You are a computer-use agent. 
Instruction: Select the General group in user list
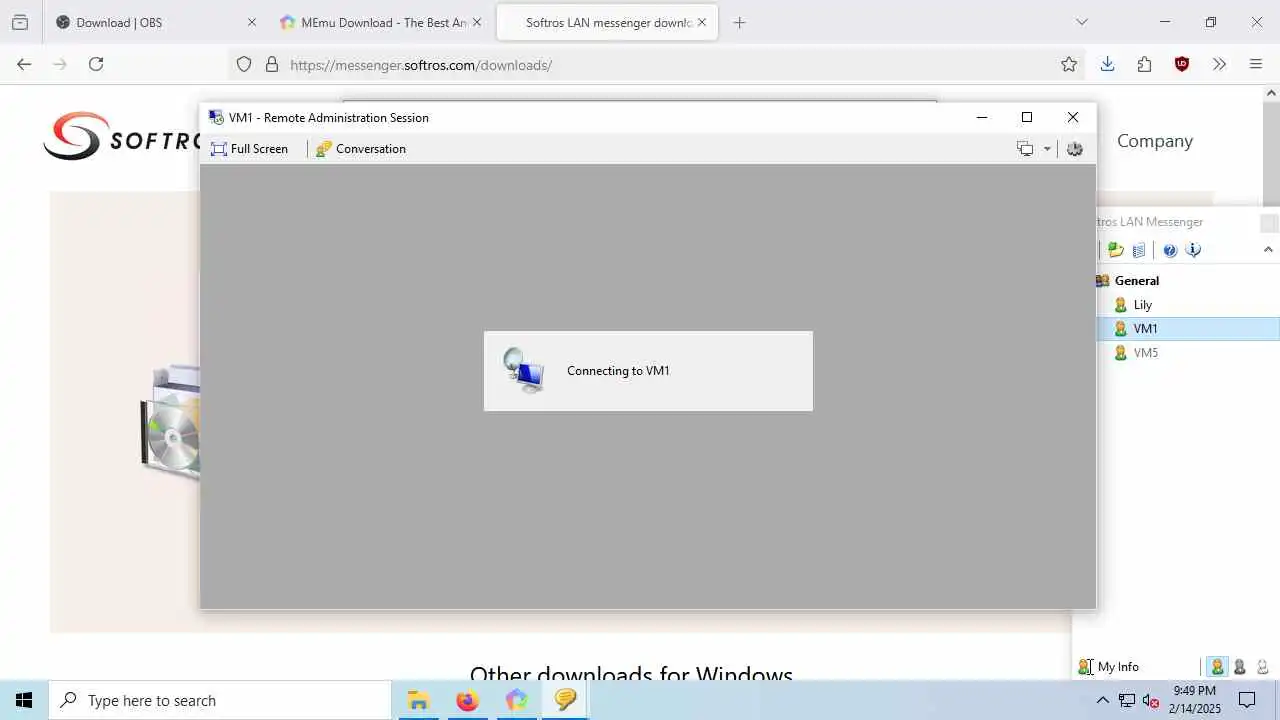pos(1137,281)
